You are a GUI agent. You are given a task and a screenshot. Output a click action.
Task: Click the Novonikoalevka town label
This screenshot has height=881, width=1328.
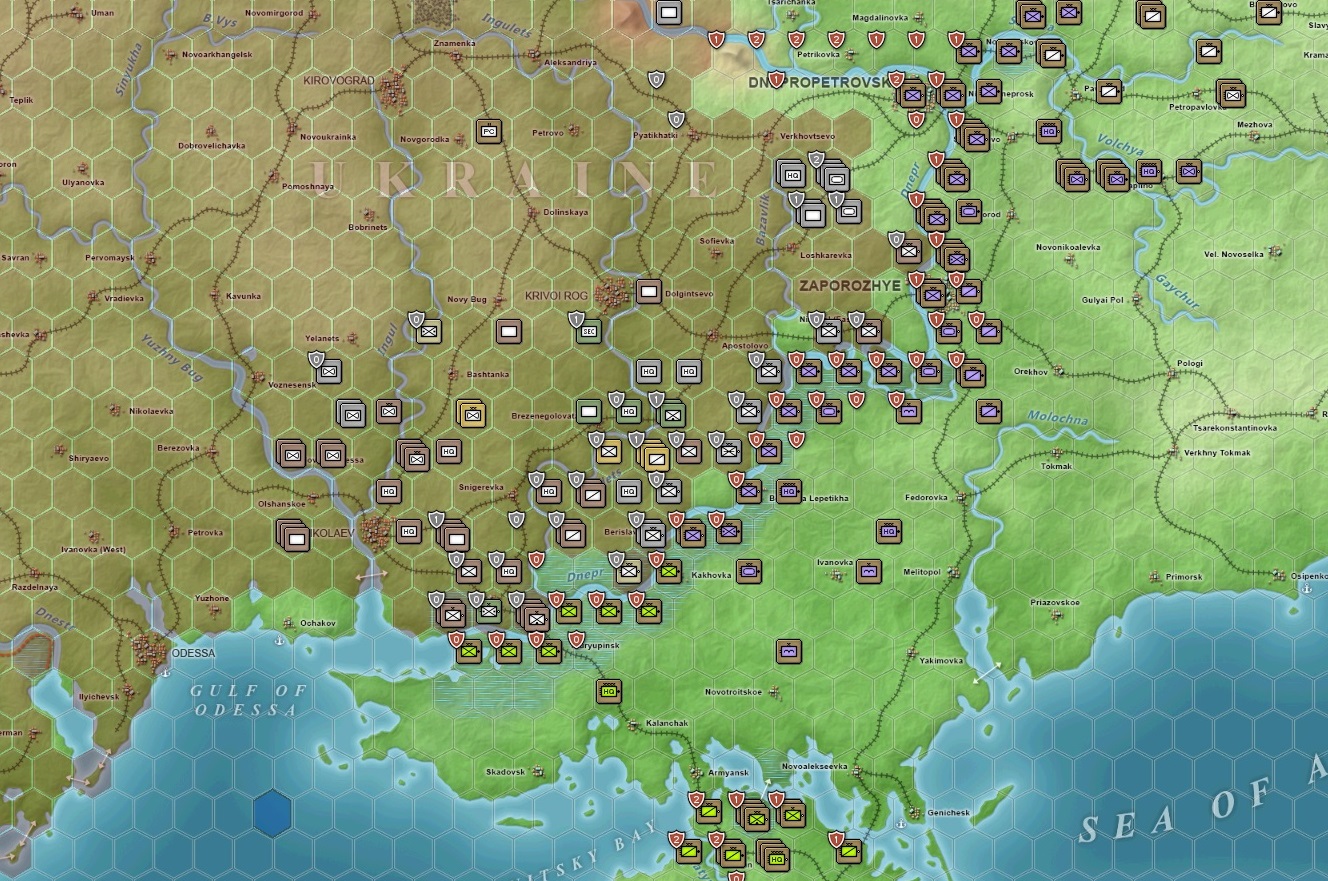pos(1068,247)
